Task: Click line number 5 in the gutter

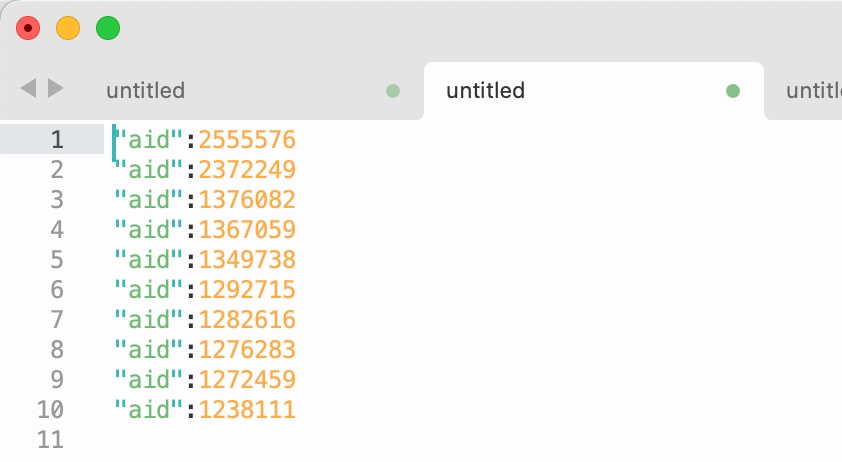Action: click(56, 260)
